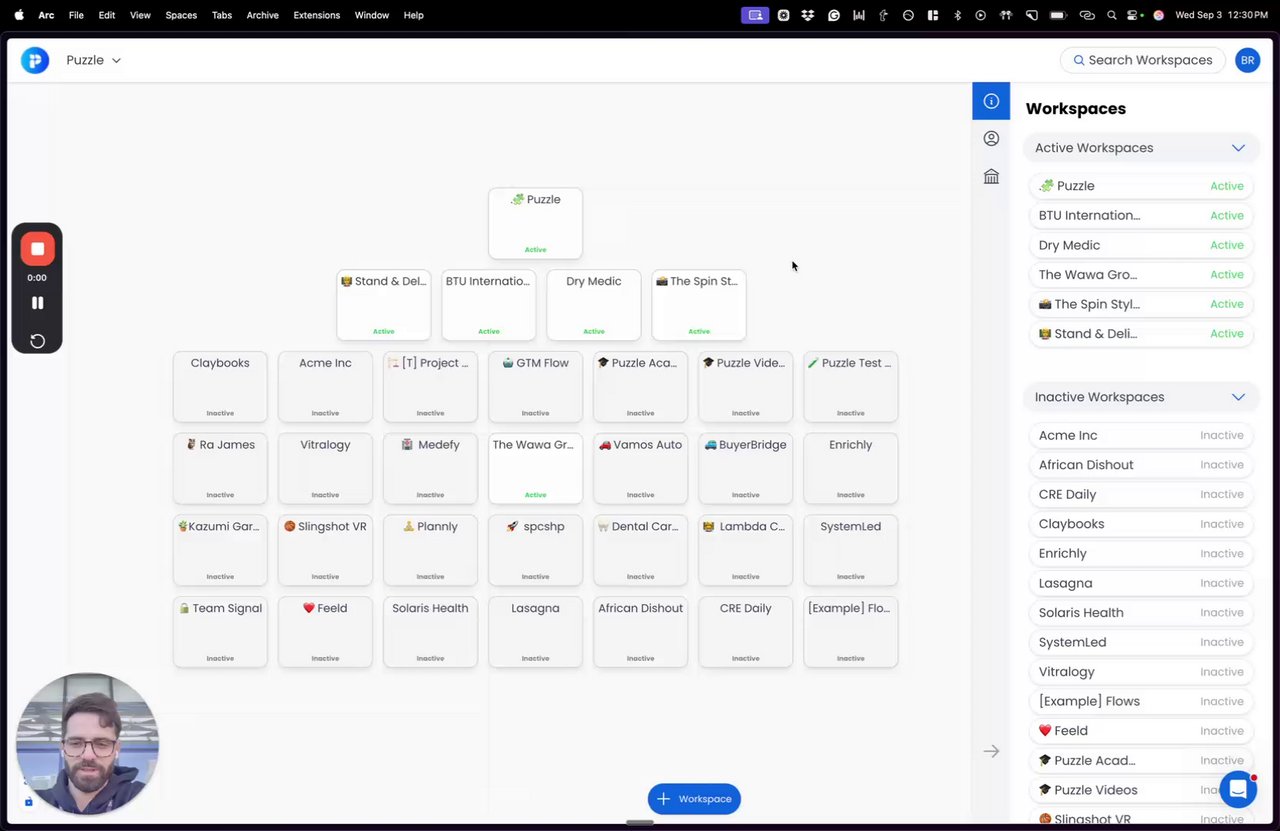Open the user profile icon in sidebar

pyautogui.click(x=991, y=139)
